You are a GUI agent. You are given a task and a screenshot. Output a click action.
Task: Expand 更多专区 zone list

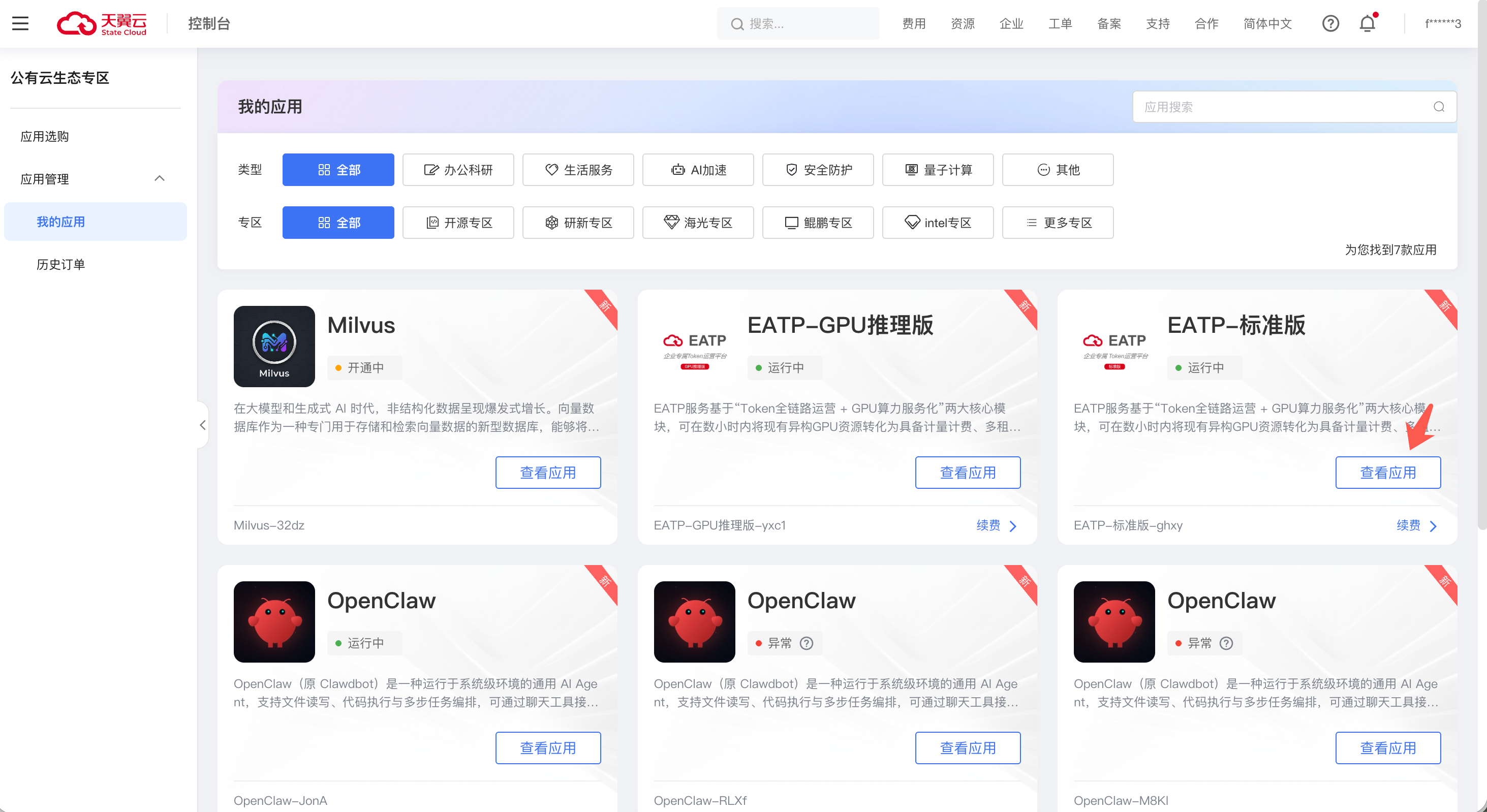[1058, 222]
